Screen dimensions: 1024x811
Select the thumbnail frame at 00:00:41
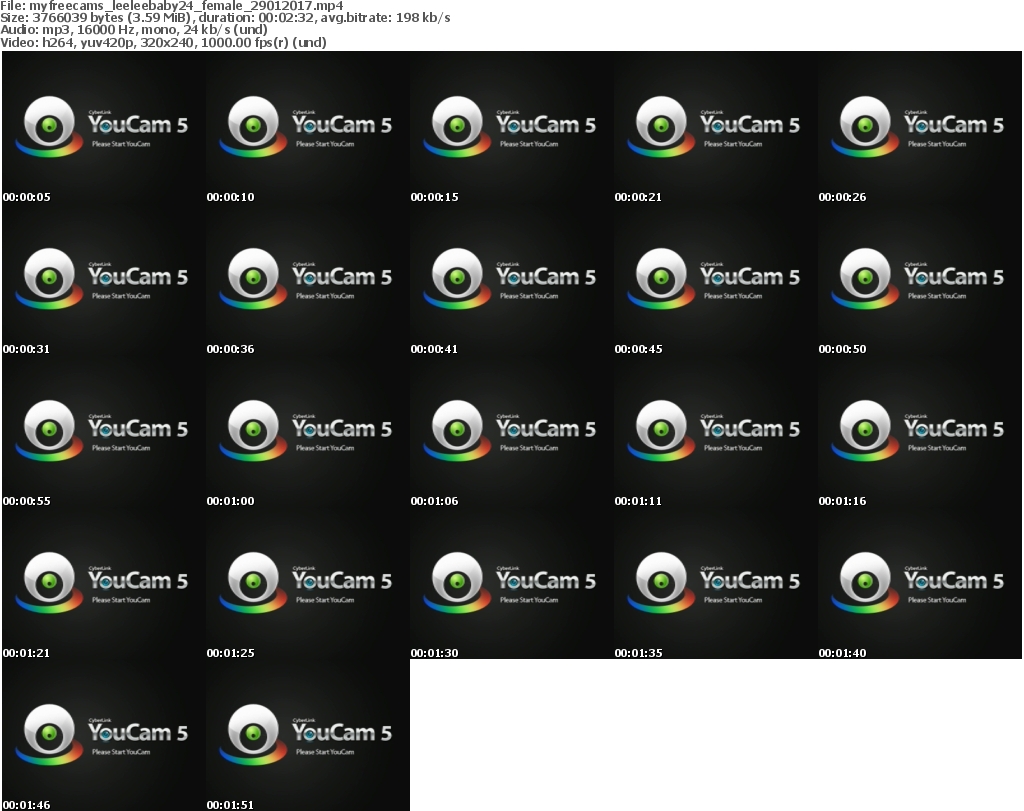coord(512,279)
